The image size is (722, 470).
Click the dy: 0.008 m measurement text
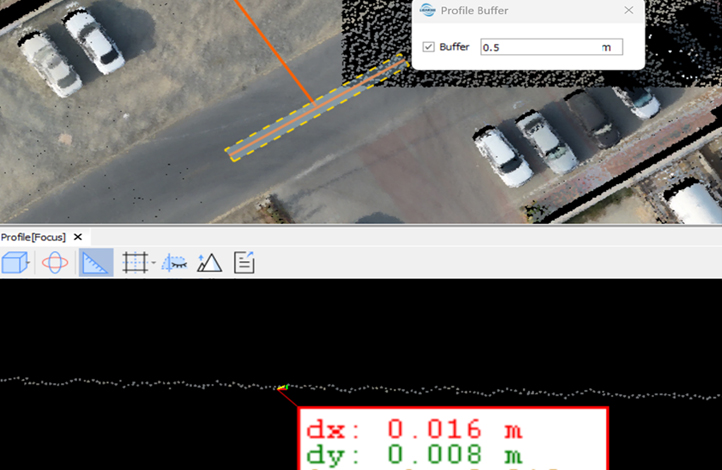point(414,454)
